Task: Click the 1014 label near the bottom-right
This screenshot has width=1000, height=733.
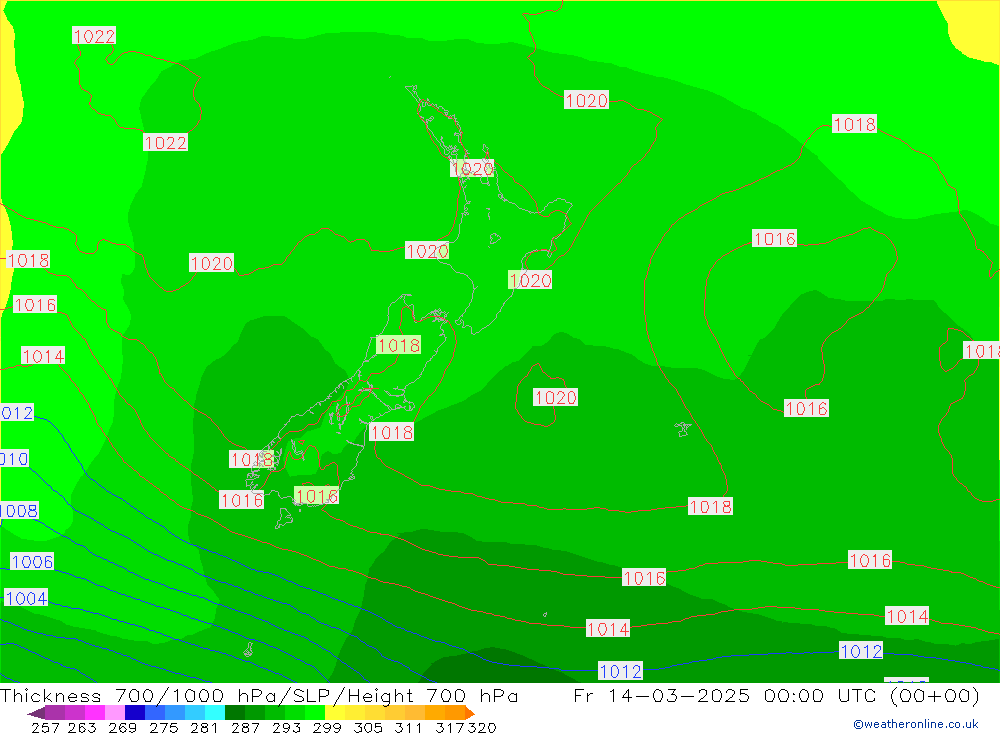Action: coord(907,616)
